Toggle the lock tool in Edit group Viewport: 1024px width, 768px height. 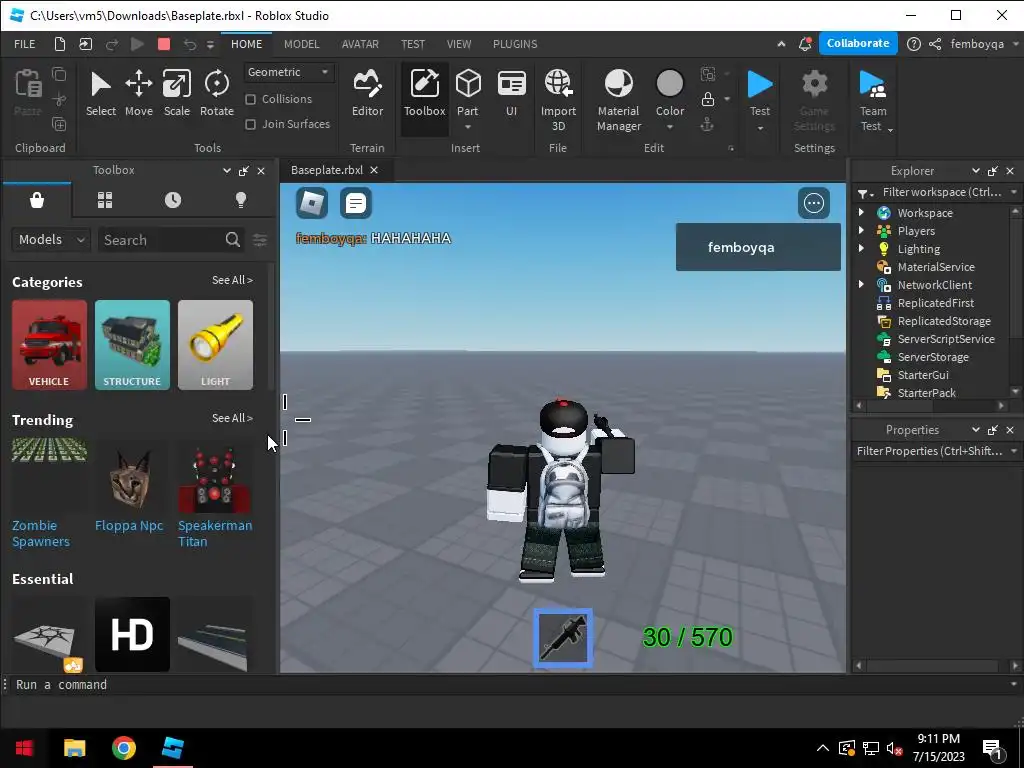[x=708, y=99]
